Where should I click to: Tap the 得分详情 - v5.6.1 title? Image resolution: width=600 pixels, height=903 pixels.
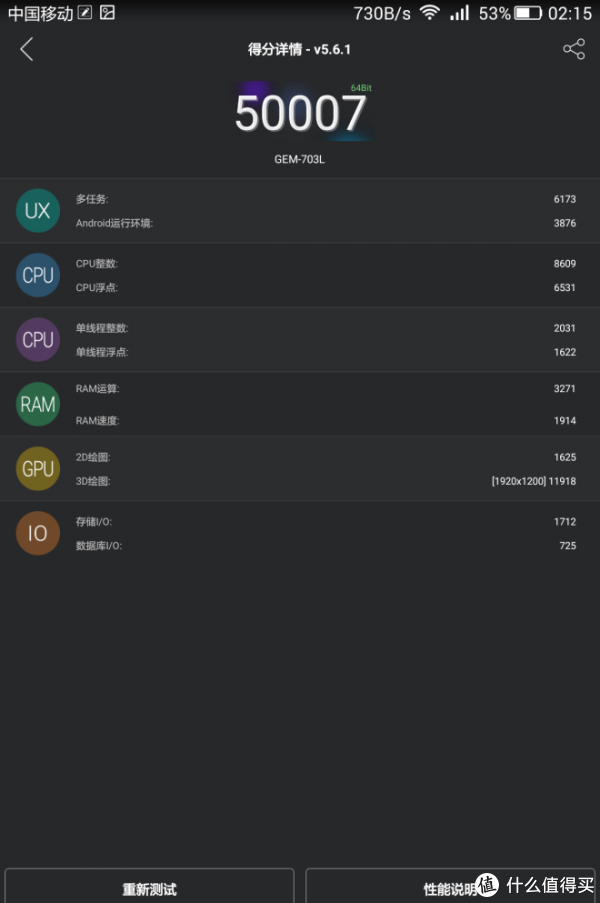click(300, 49)
